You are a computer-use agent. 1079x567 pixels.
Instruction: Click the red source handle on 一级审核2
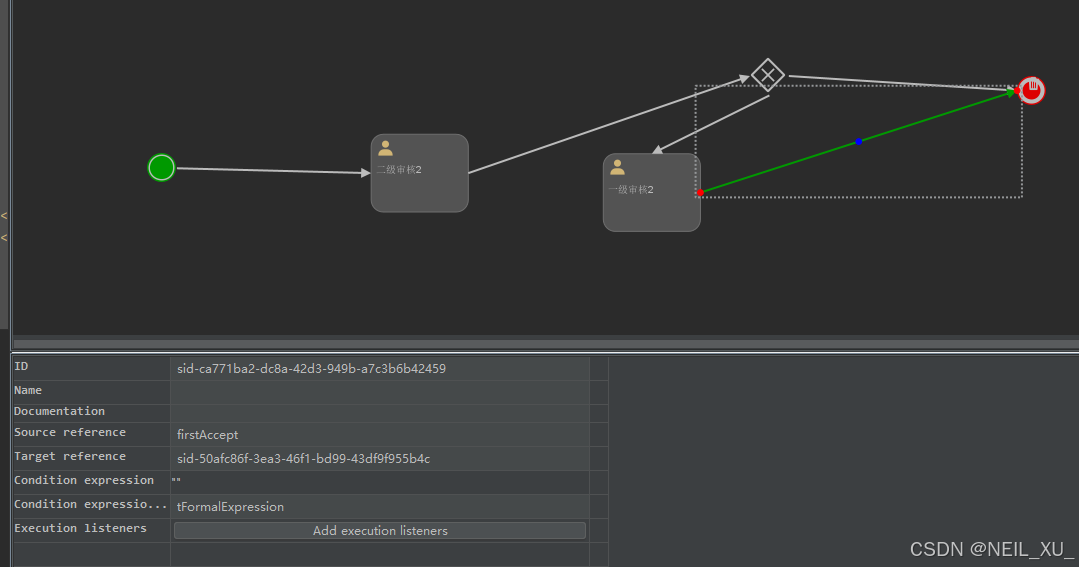coord(701,193)
